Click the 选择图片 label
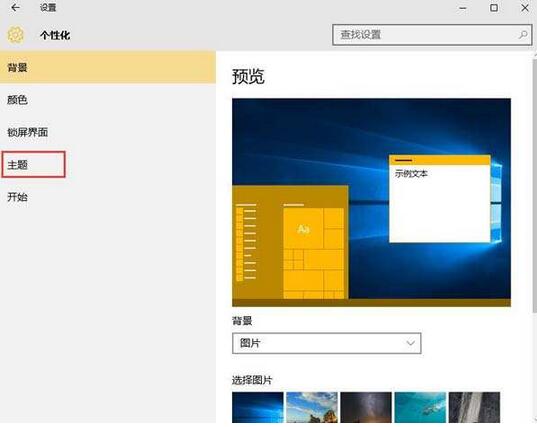537x427 pixels. coord(252,380)
